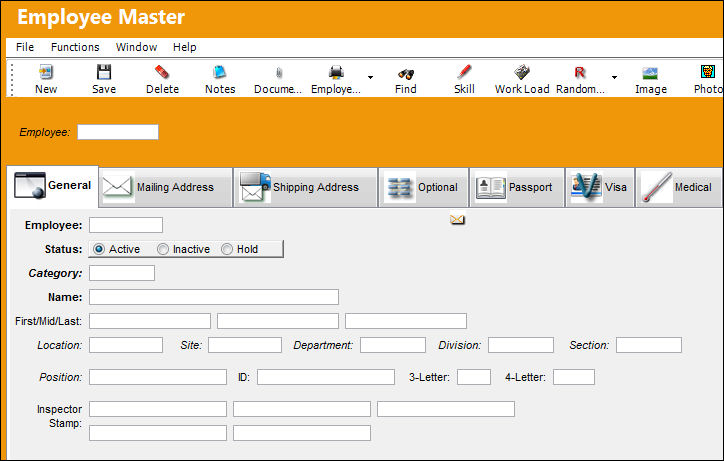The height and width of the screenshot is (461, 724).
Task: Open the File menu
Action: point(25,47)
